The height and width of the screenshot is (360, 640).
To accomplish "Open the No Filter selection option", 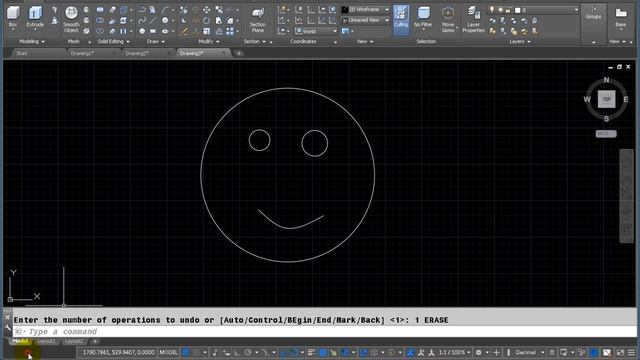I will (x=423, y=18).
